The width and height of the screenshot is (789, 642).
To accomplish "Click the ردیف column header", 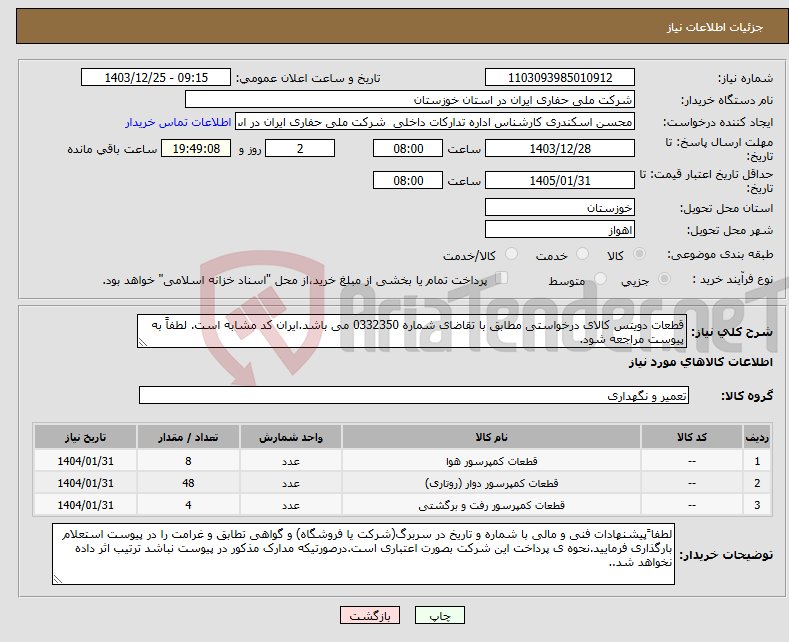I will coord(757,437).
